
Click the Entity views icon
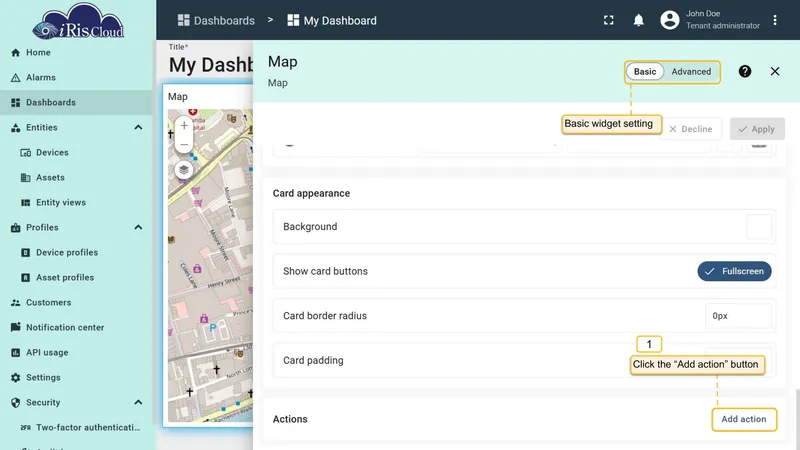26,203
